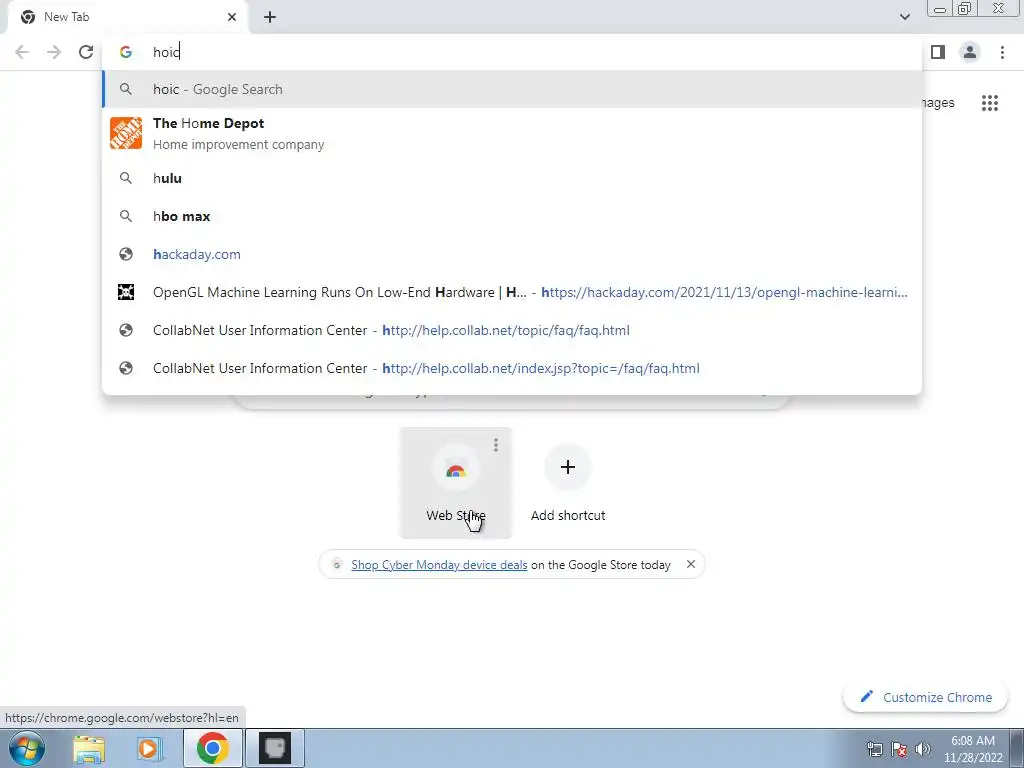This screenshot has width=1024, height=768.
Task: Open Shop Cyber Monday device deals link
Action: 439,565
